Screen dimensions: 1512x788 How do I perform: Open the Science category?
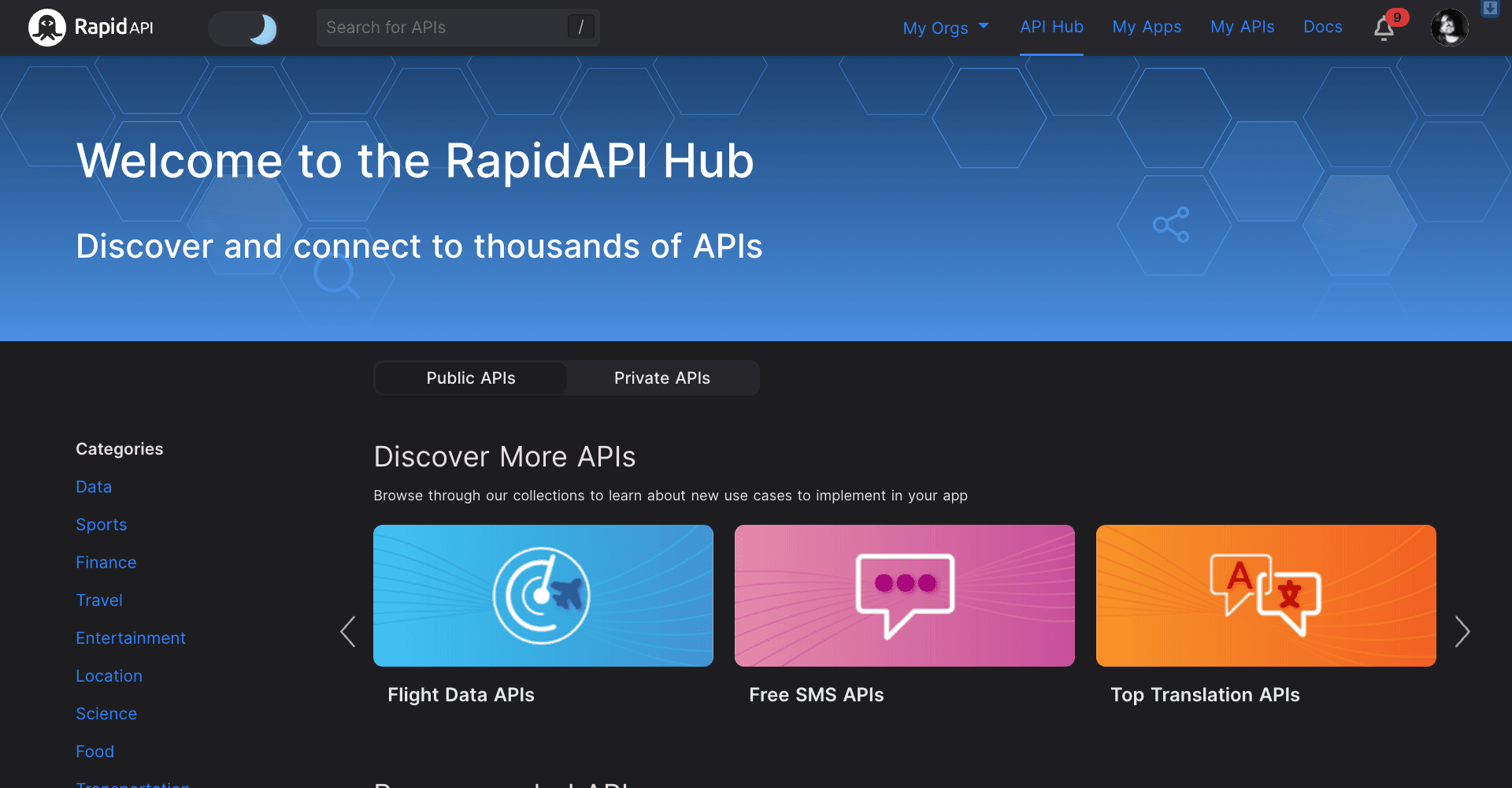pos(106,714)
